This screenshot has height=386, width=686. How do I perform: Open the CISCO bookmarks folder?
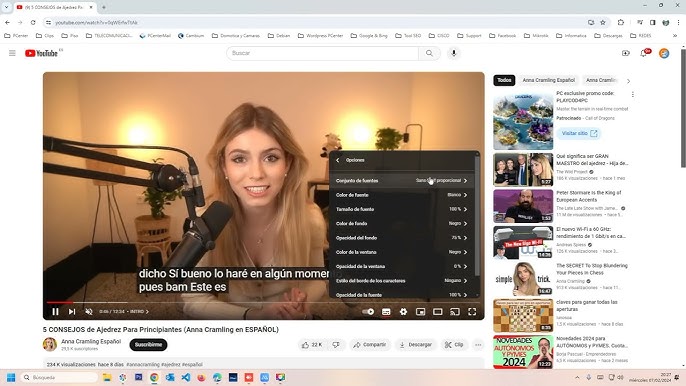coord(439,35)
